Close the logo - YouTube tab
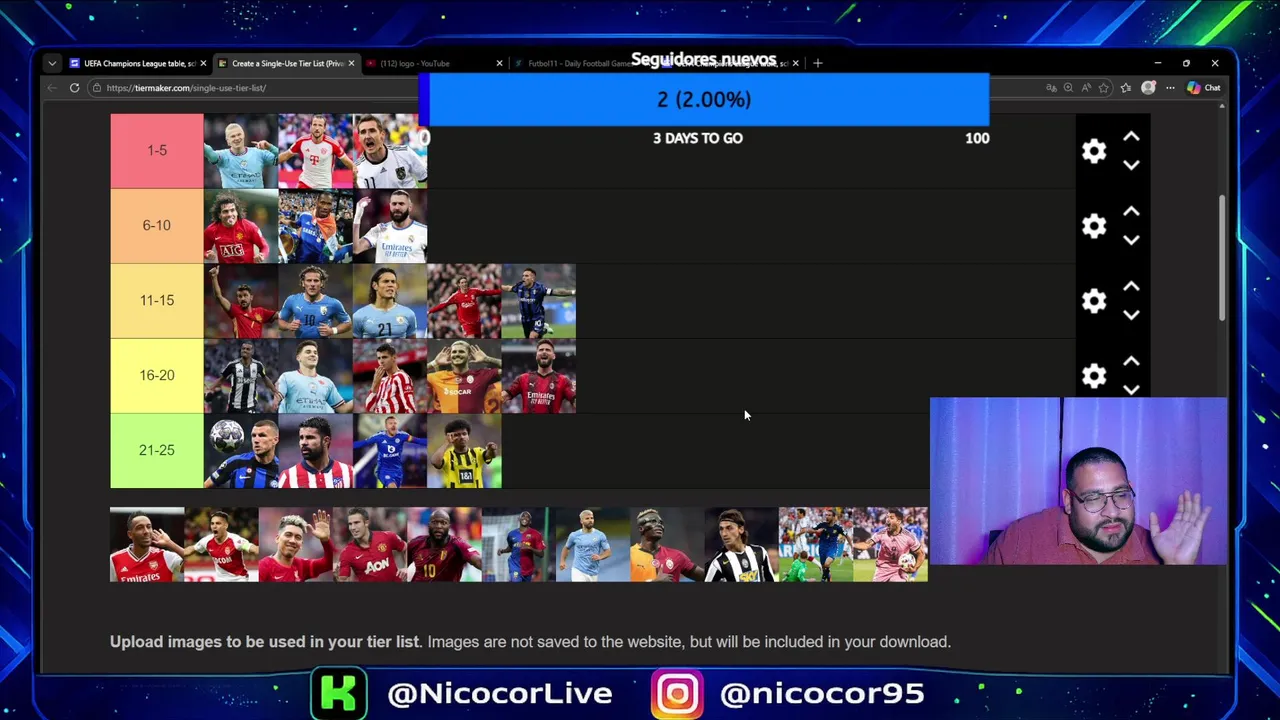 tap(499, 63)
